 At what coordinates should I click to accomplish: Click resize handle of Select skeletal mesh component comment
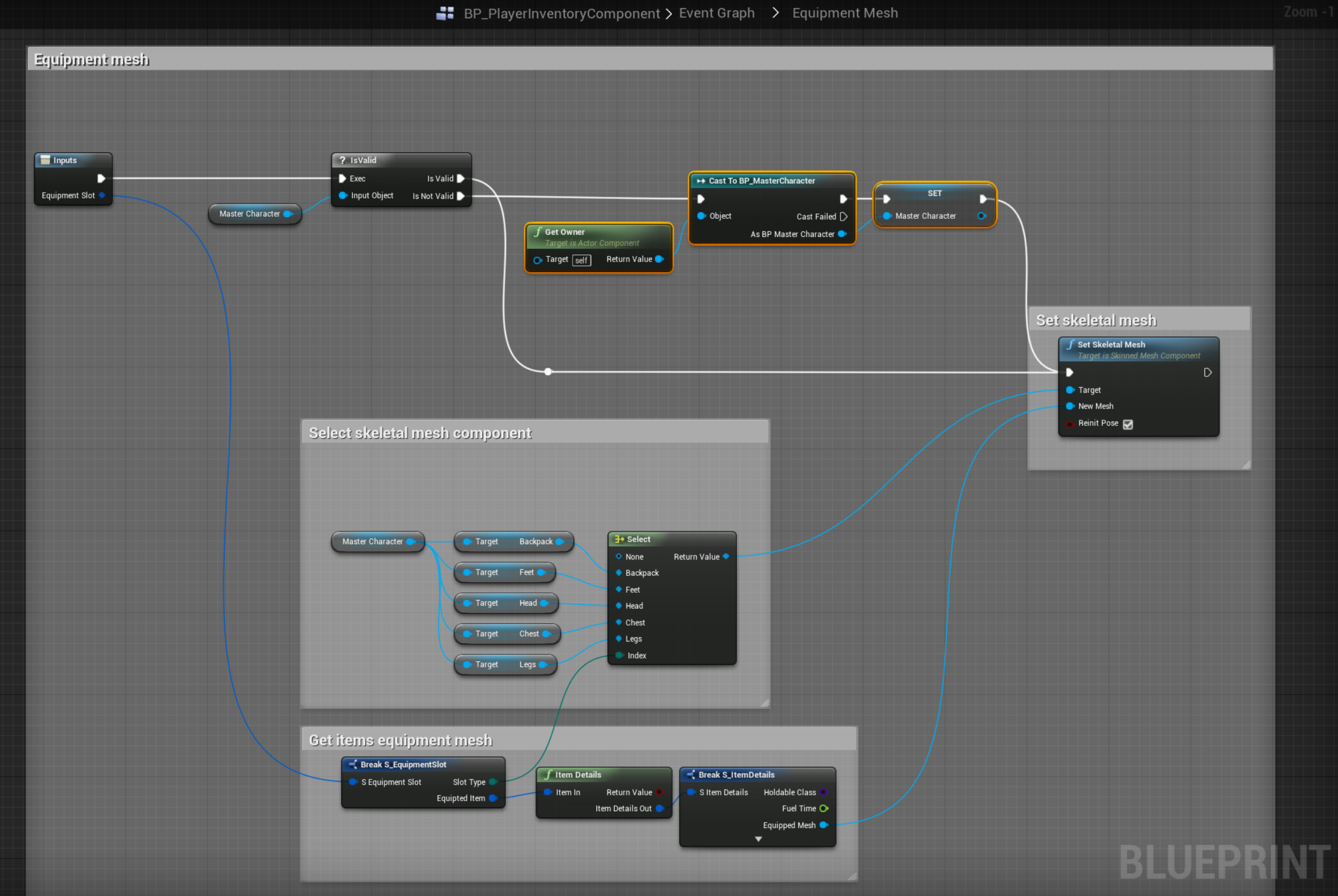tap(764, 703)
